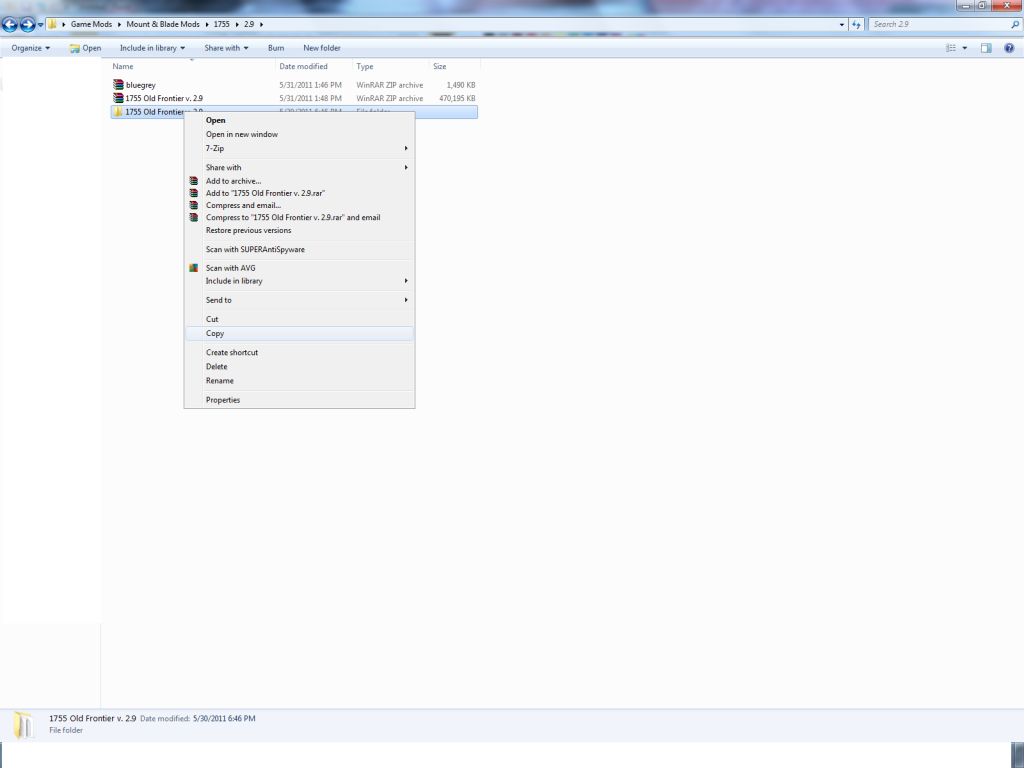Screen dimensions: 1024x768
Task: Click the WinRAR icon beside Add to archive
Action: coord(194,181)
